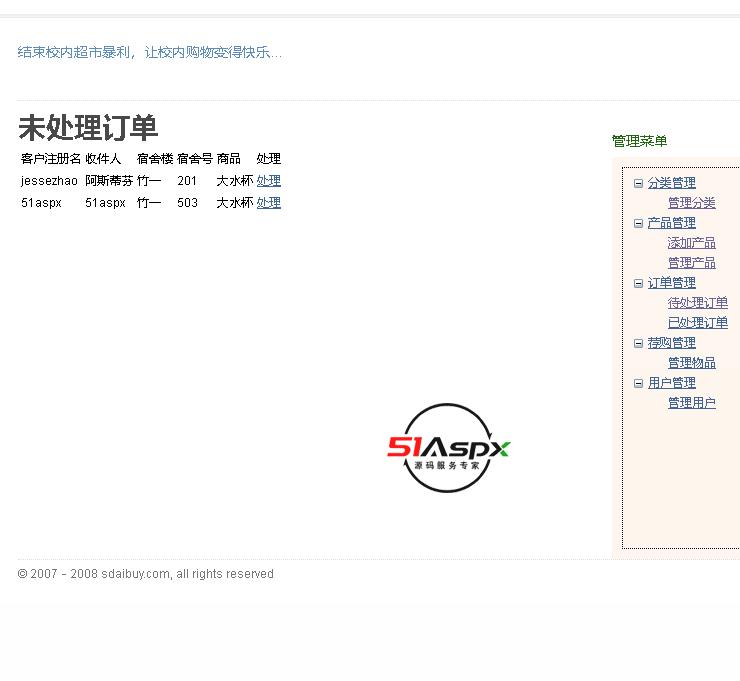This screenshot has height=681, width=740.
Task: View 待处理订单 pending orders
Action: 697,303
